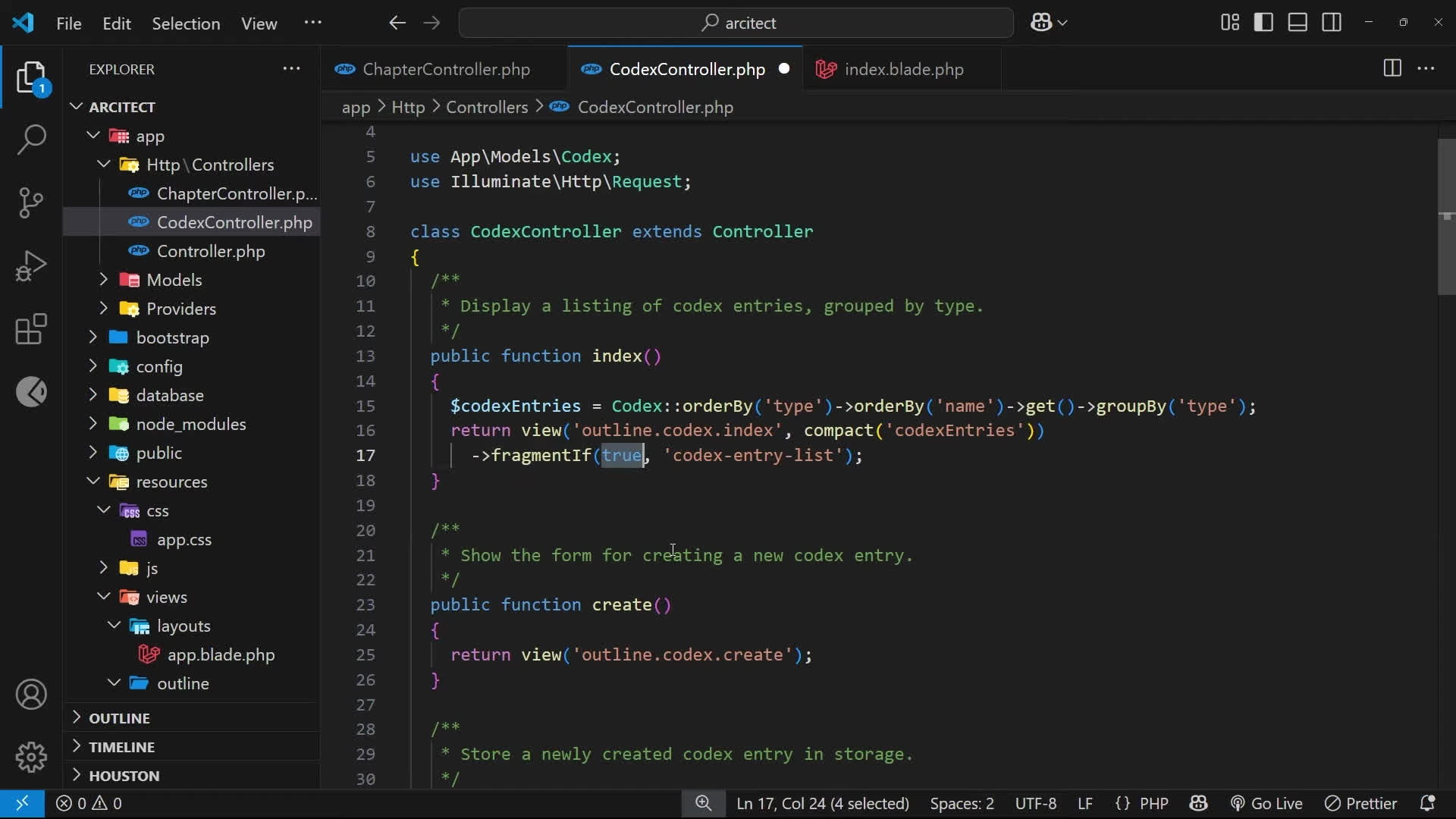Toggle secondary side bar visibility

coord(1332,23)
